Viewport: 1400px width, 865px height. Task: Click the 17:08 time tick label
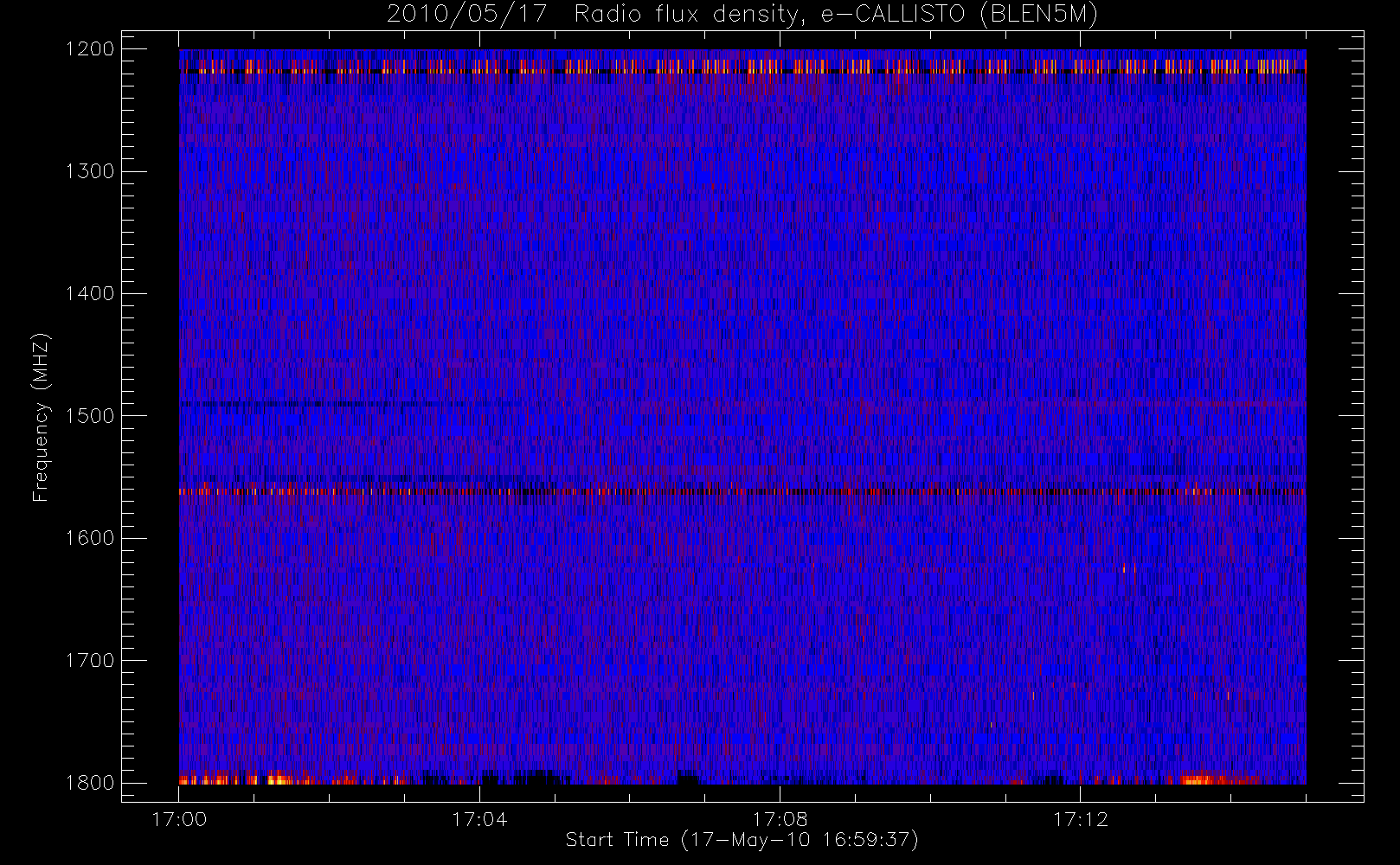(x=780, y=819)
